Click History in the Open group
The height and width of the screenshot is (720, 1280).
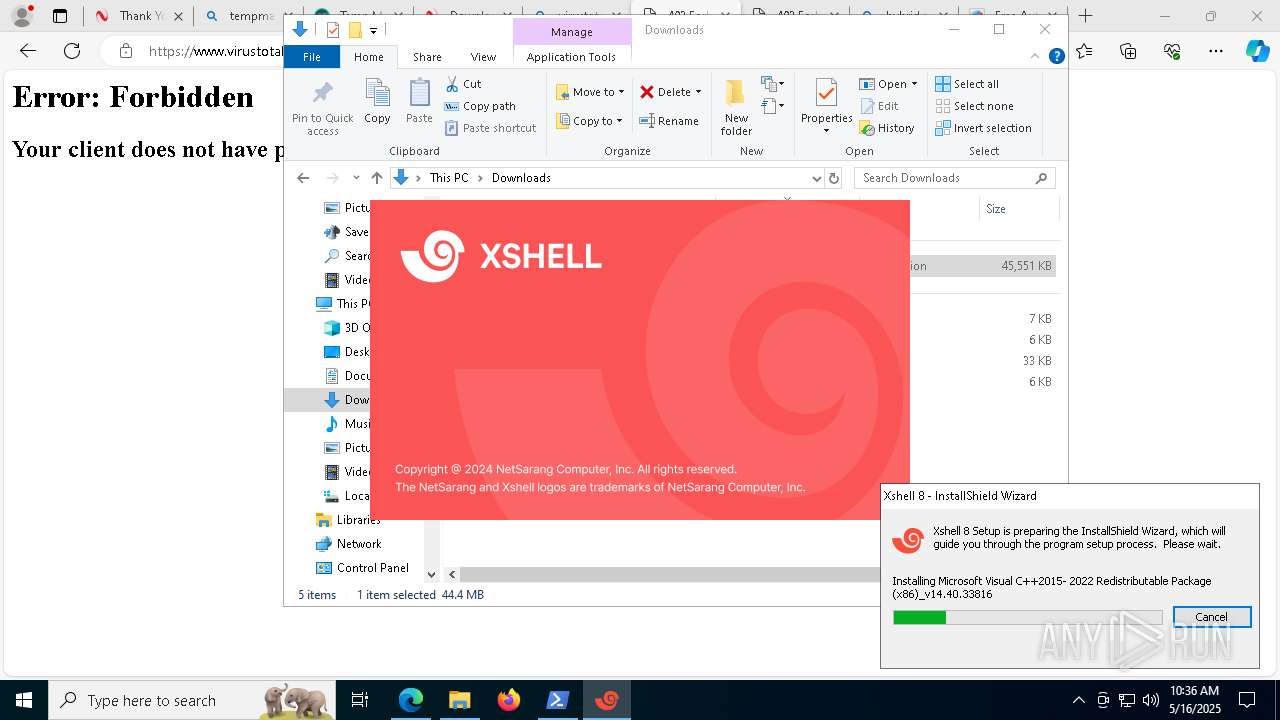tap(887, 128)
